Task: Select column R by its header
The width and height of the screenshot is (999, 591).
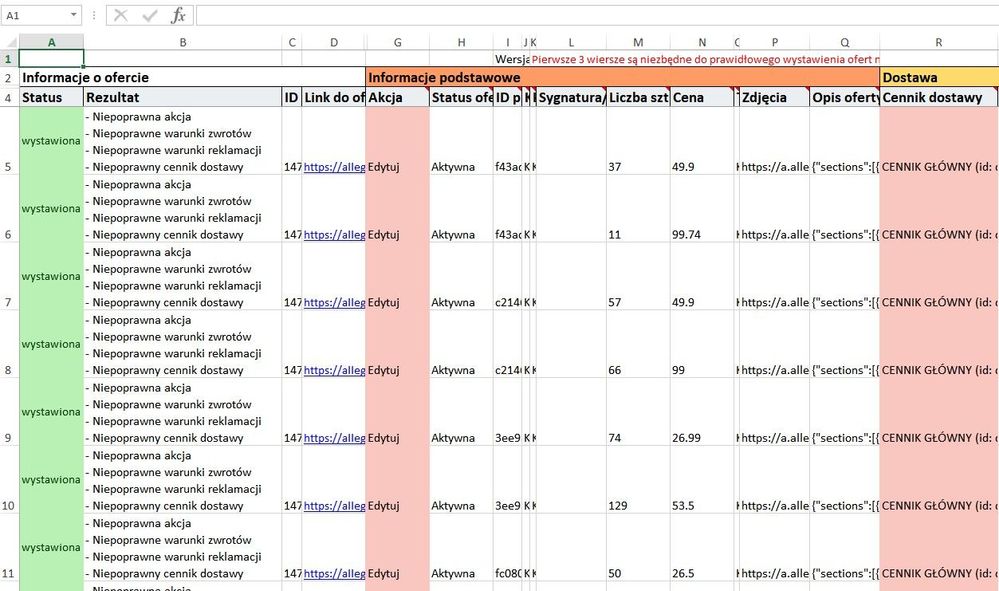Action: (x=938, y=43)
